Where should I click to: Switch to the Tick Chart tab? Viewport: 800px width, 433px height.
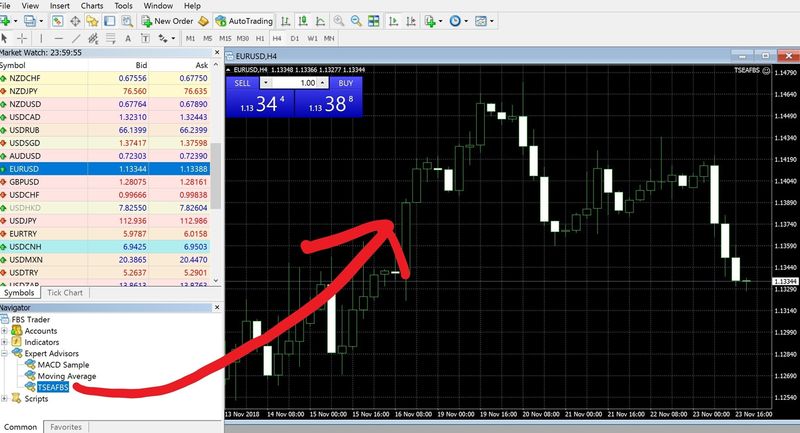coord(66,293)
